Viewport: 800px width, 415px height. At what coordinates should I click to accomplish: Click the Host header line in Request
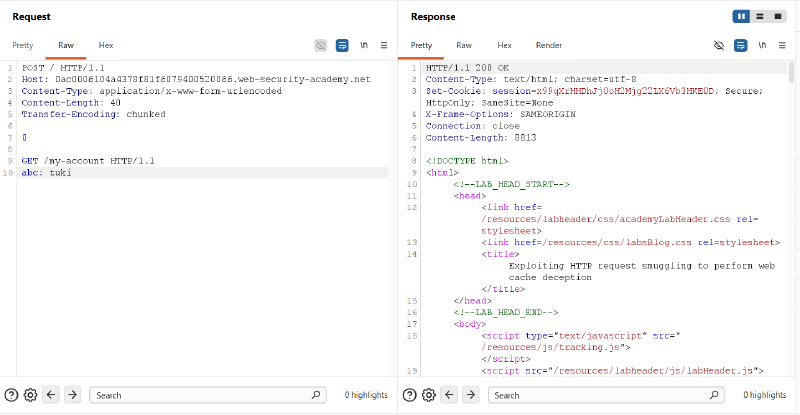click(196, 79)
